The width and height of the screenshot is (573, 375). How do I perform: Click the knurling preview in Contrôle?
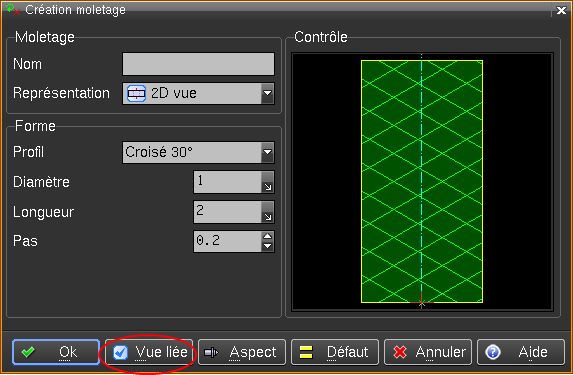click(422, 182)
